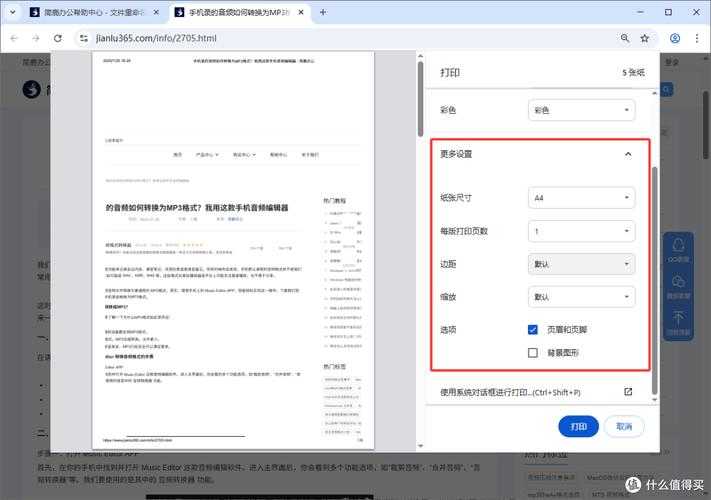
Task: Open the 边距 margins dropdown
Action: click(581, 264)
